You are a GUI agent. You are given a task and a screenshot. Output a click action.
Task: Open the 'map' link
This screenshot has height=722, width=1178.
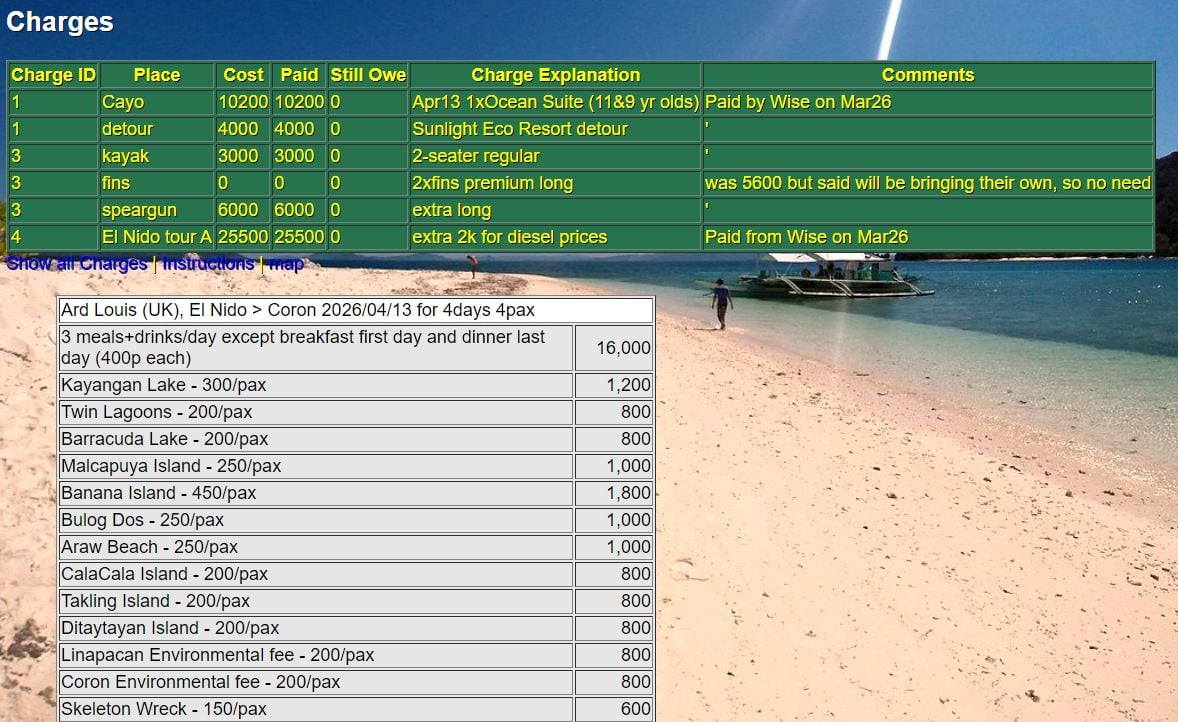(286, 264)
